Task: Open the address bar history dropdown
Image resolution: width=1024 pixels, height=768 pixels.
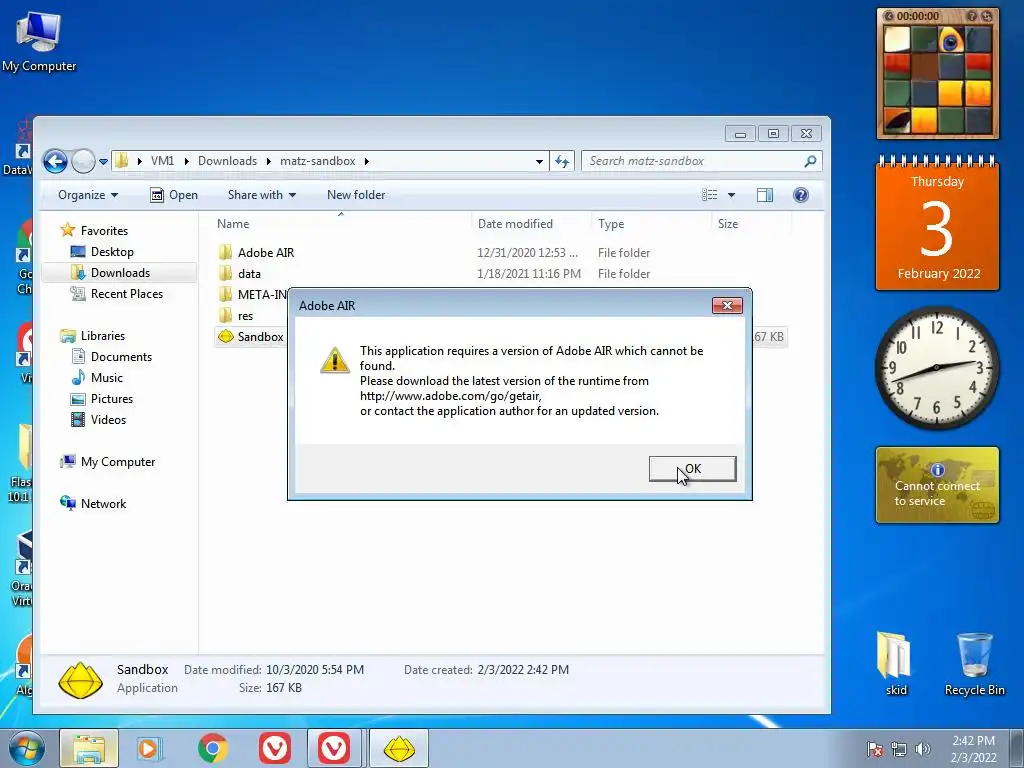Action: [539, 161]
